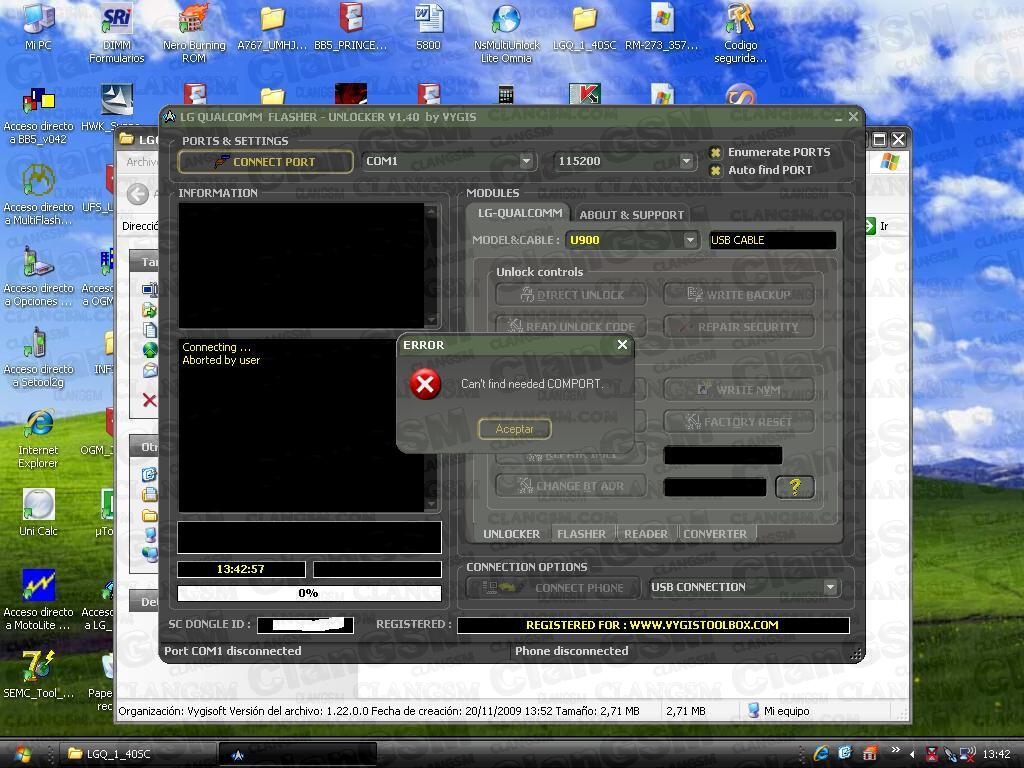
Task: Click the red error icon in dialog
Action: coord(425,384)
